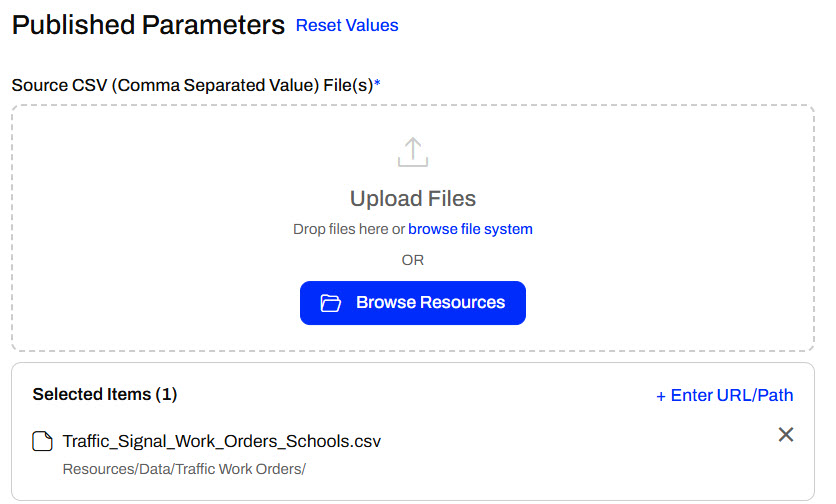Click the Enter URL/Path link text
The width and height of the screenshot is (836, 504).
(x=732, y=395)
